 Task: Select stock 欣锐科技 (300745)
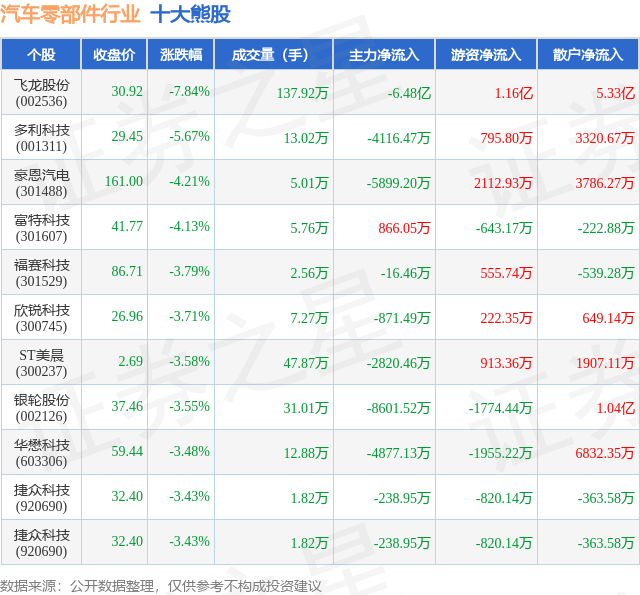(x=41, y=317)
